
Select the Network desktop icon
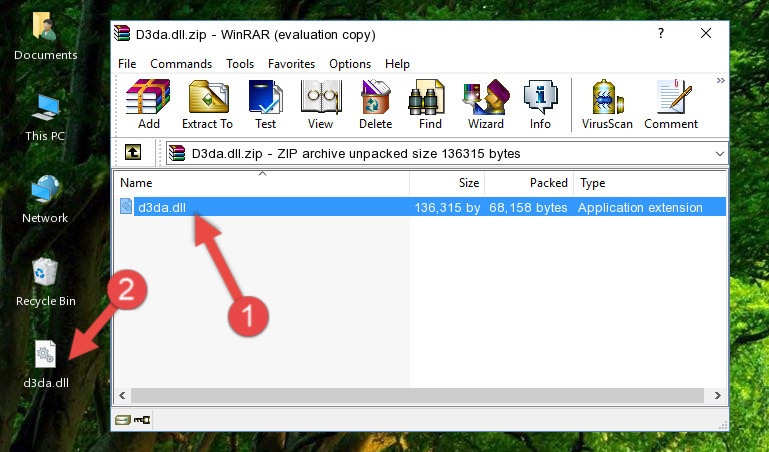click(x=45, y=200)
